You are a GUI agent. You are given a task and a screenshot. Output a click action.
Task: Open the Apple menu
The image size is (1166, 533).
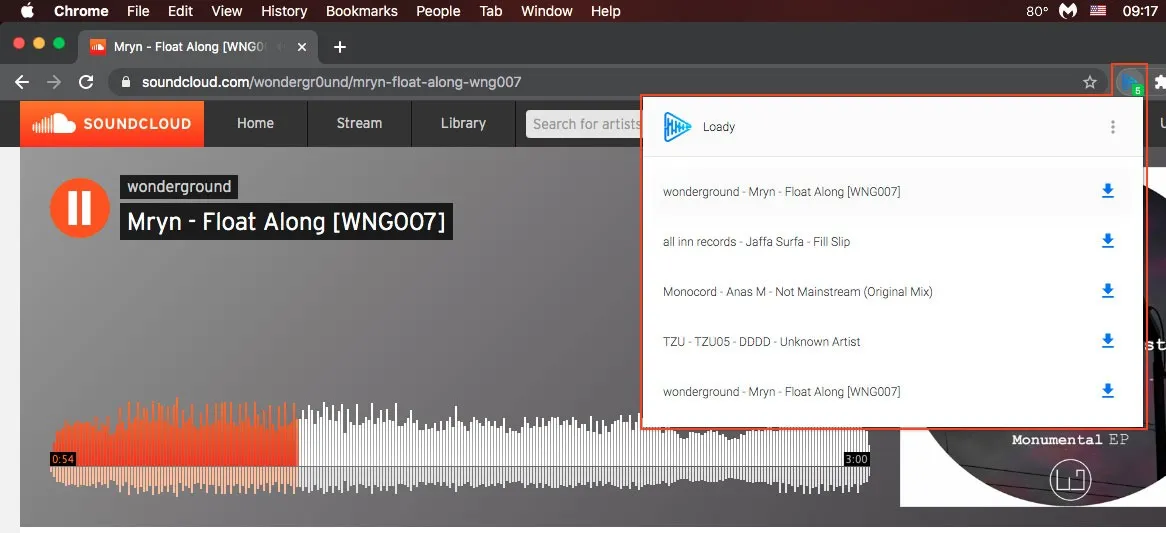click(28, 11)
